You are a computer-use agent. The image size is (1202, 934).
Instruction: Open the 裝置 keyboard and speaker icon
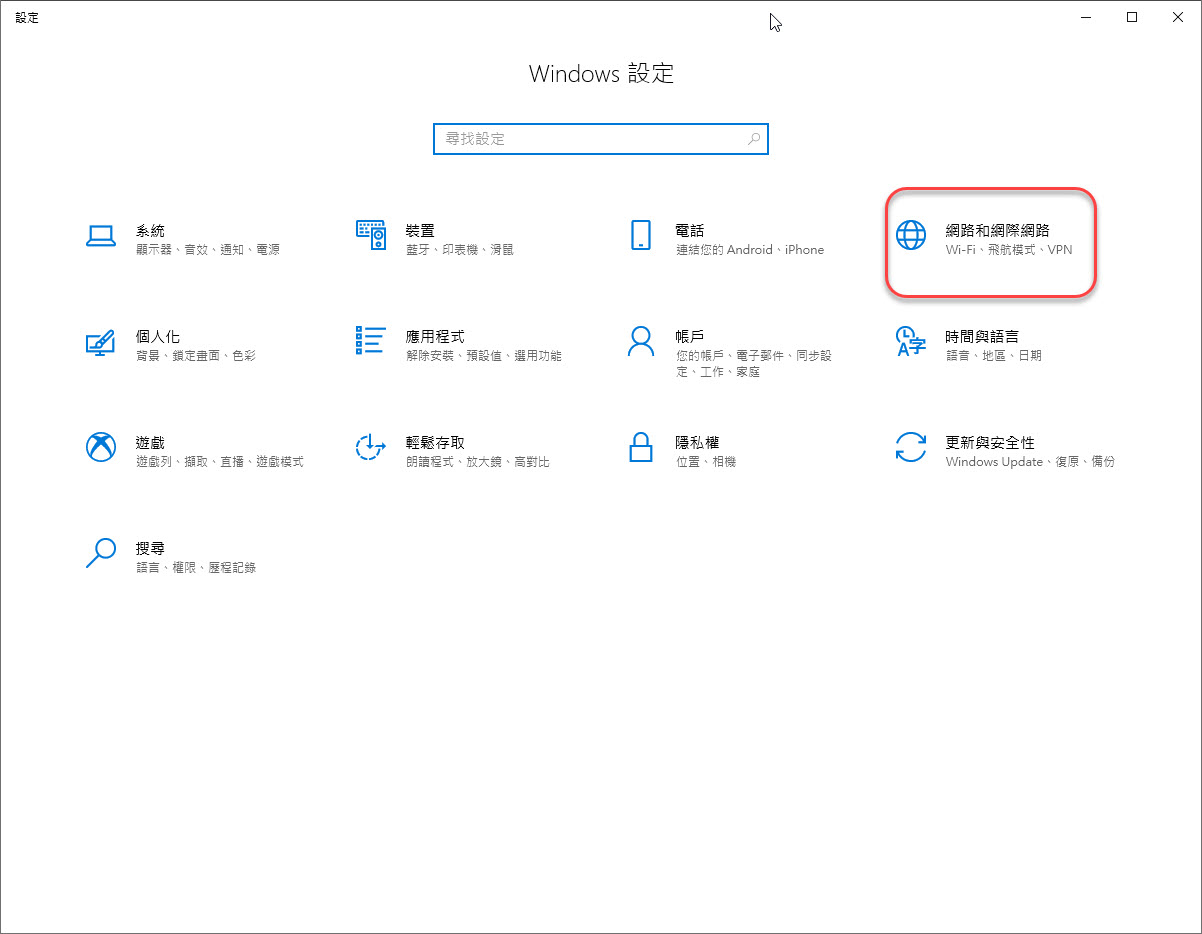pos(371,235)
